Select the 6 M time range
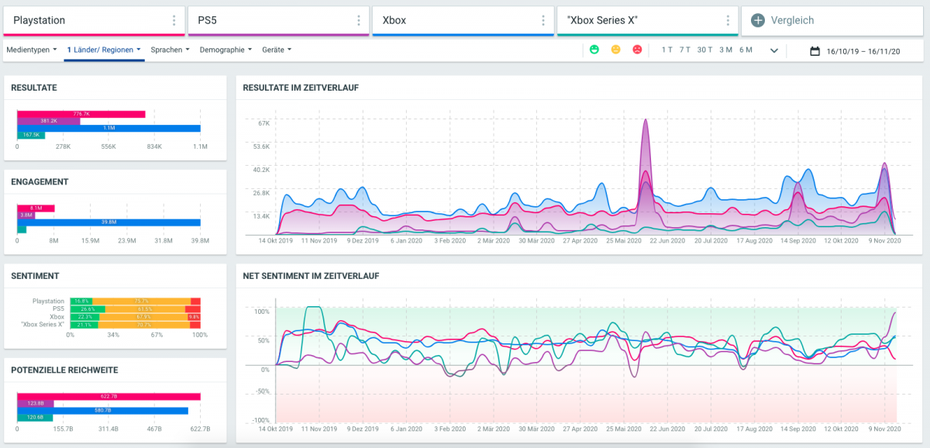Viewport: 930px width, 448px height. (x=746, y=50)
